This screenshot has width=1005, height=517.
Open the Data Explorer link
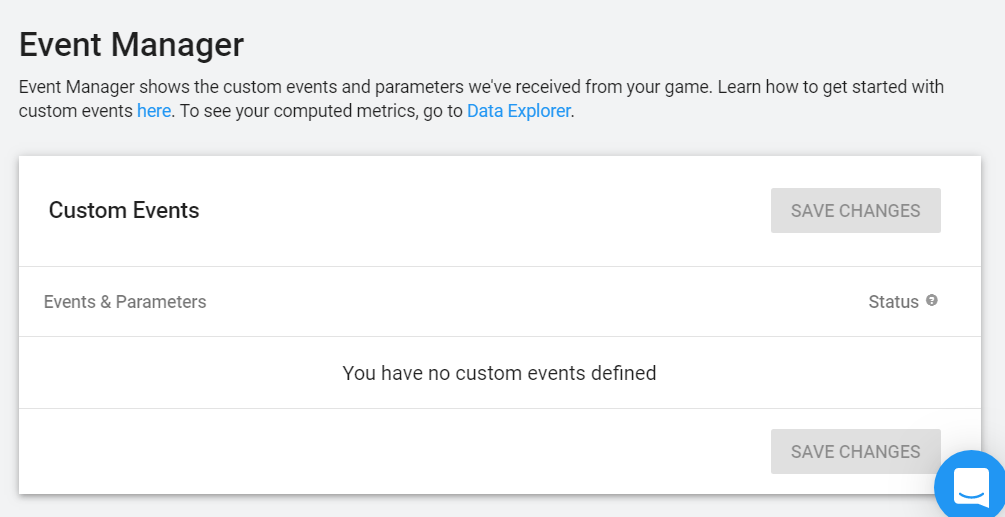point(518,111)
